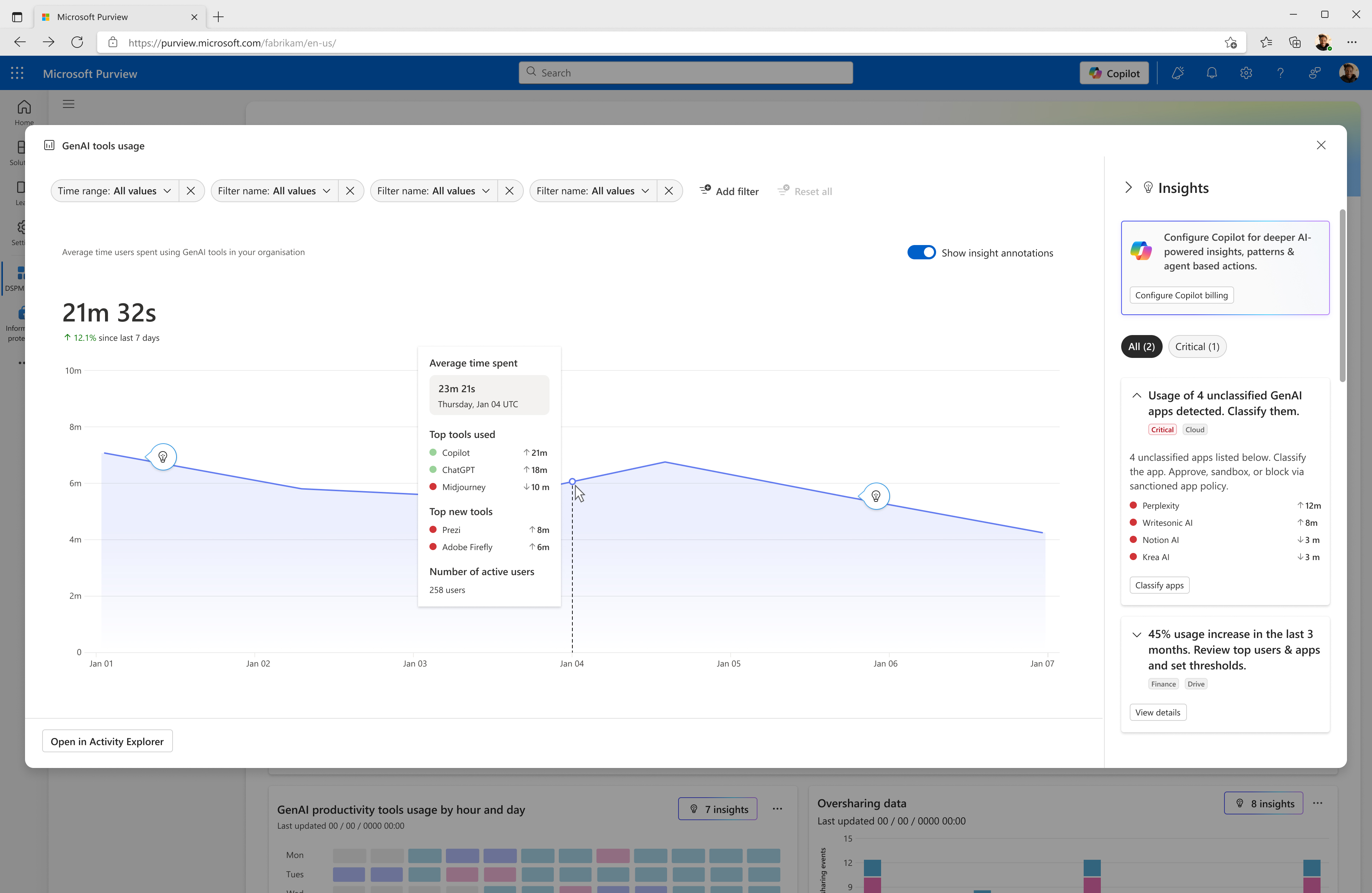Click the Add filter option
This screenshot has width=1372, height=893.
tap(729, 191)
